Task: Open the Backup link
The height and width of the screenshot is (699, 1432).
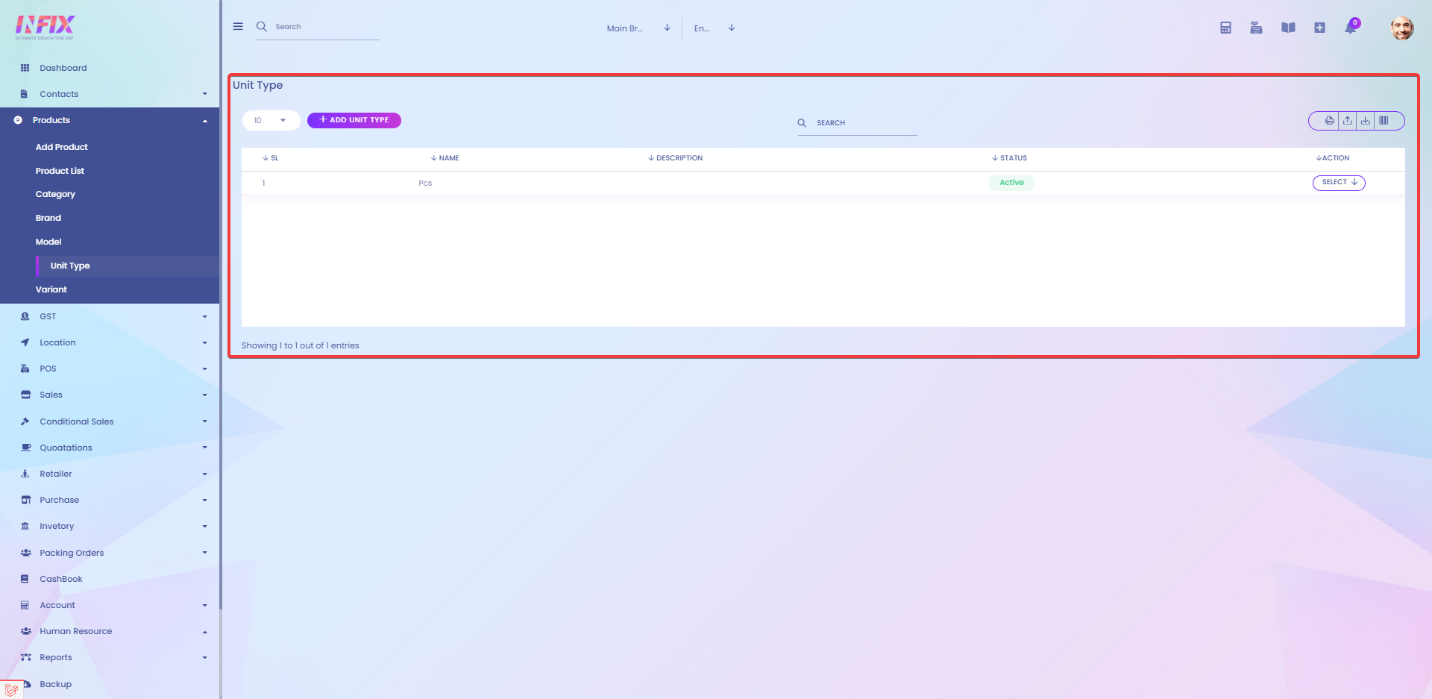Action: (x=56, y=684)
